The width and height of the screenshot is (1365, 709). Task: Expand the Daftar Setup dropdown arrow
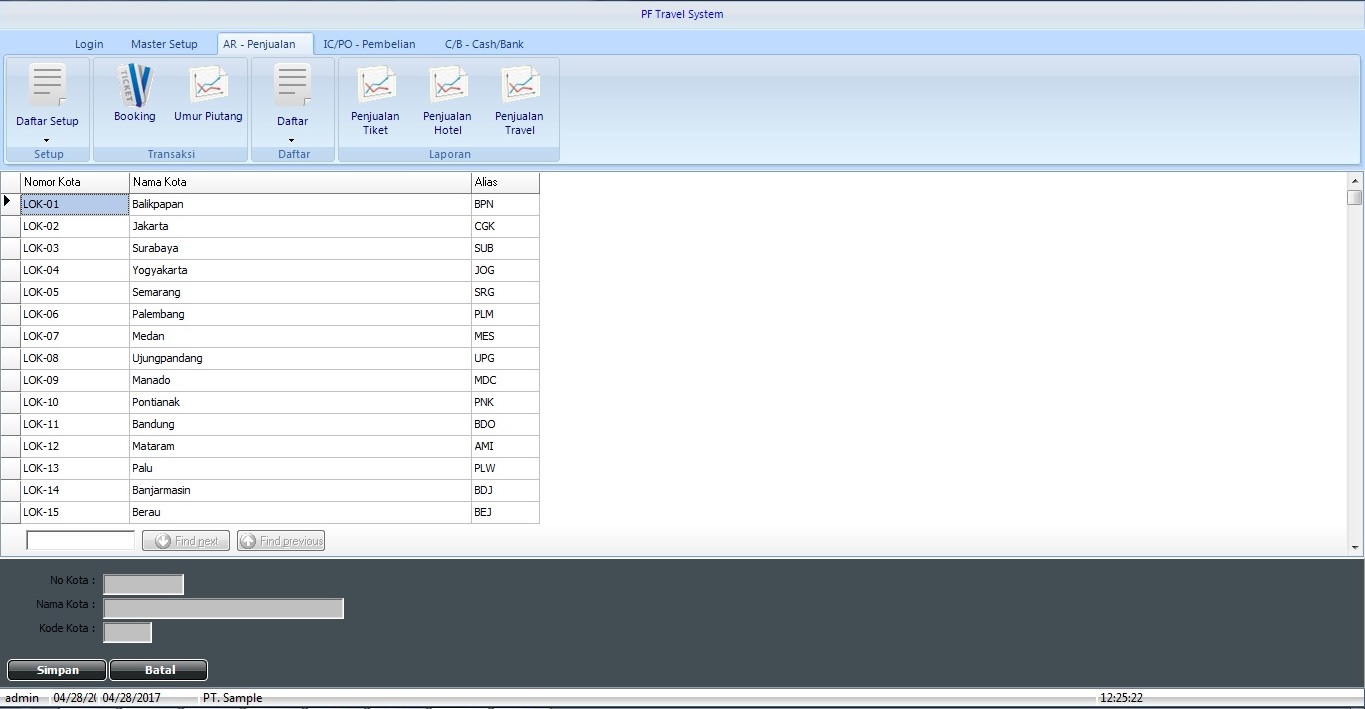[47, 139]
